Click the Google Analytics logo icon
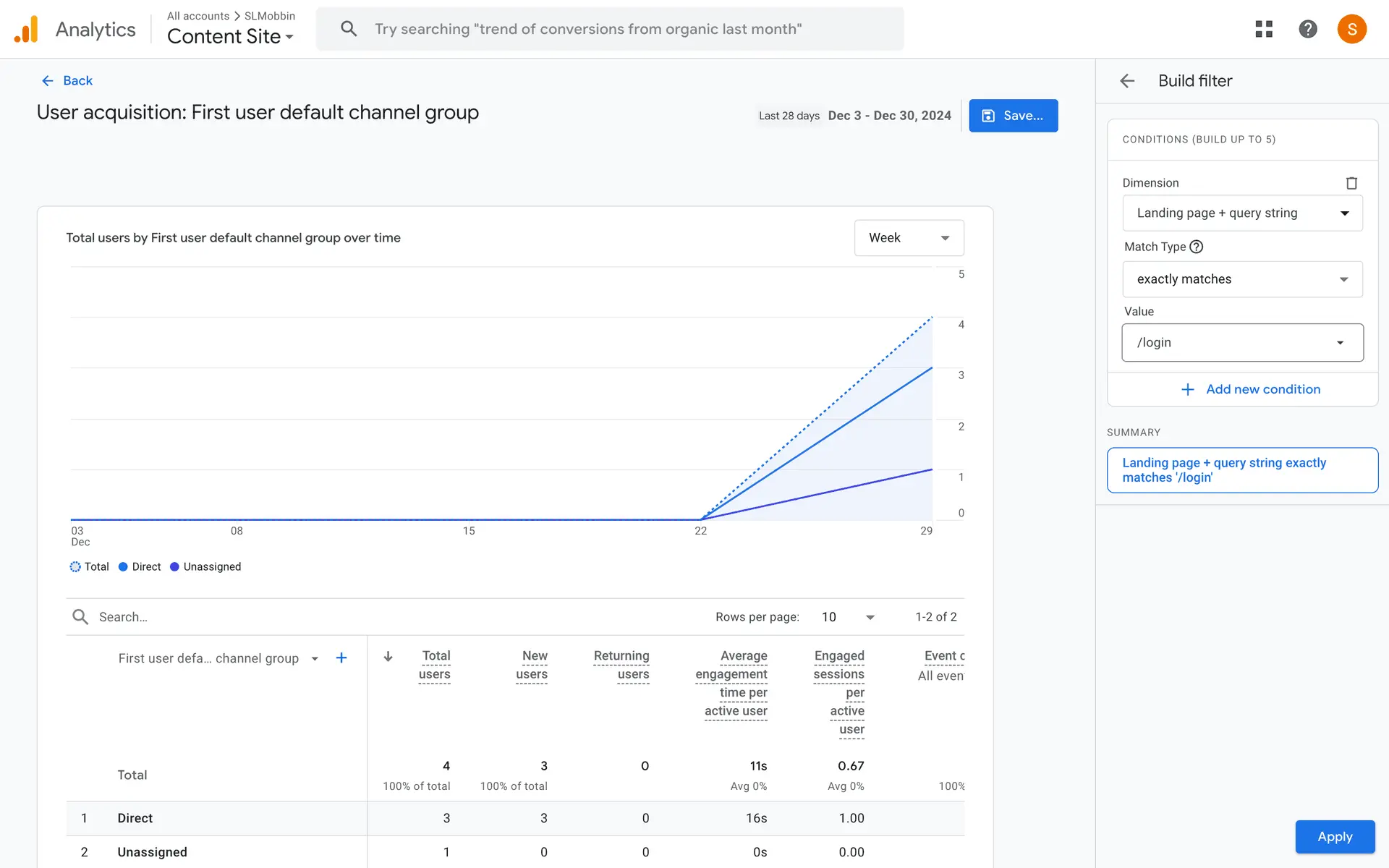The width and height of the screenshot is (1389, 868). 26,30
